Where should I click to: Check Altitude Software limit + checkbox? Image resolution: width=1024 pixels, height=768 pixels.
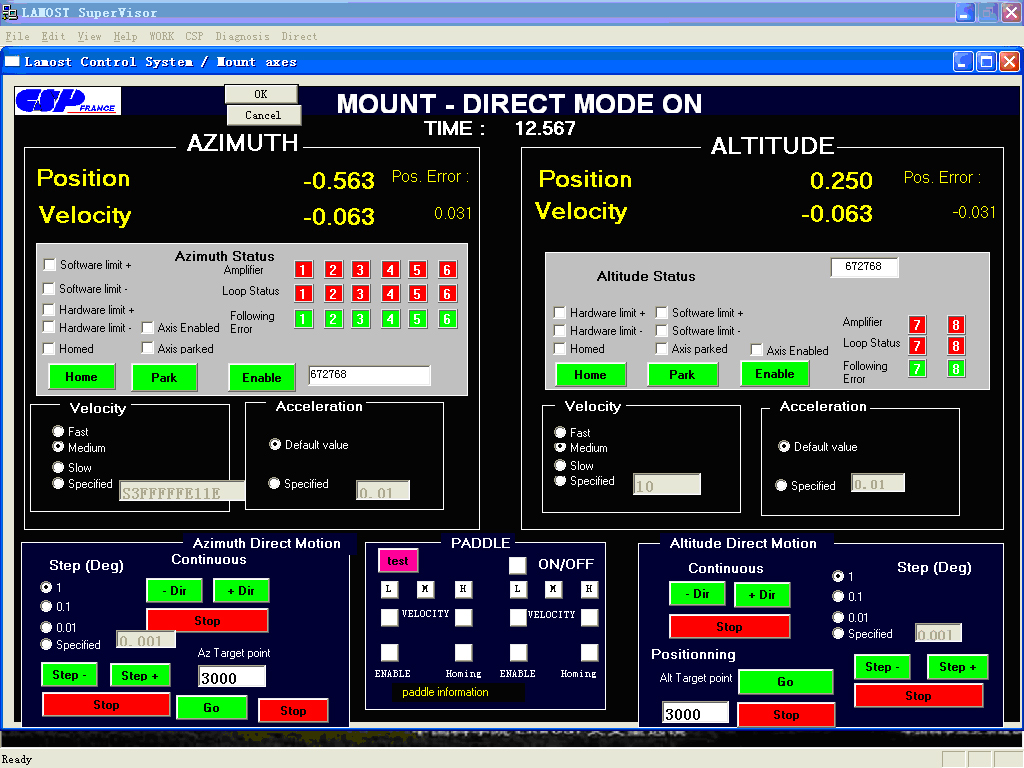(662, 312)
